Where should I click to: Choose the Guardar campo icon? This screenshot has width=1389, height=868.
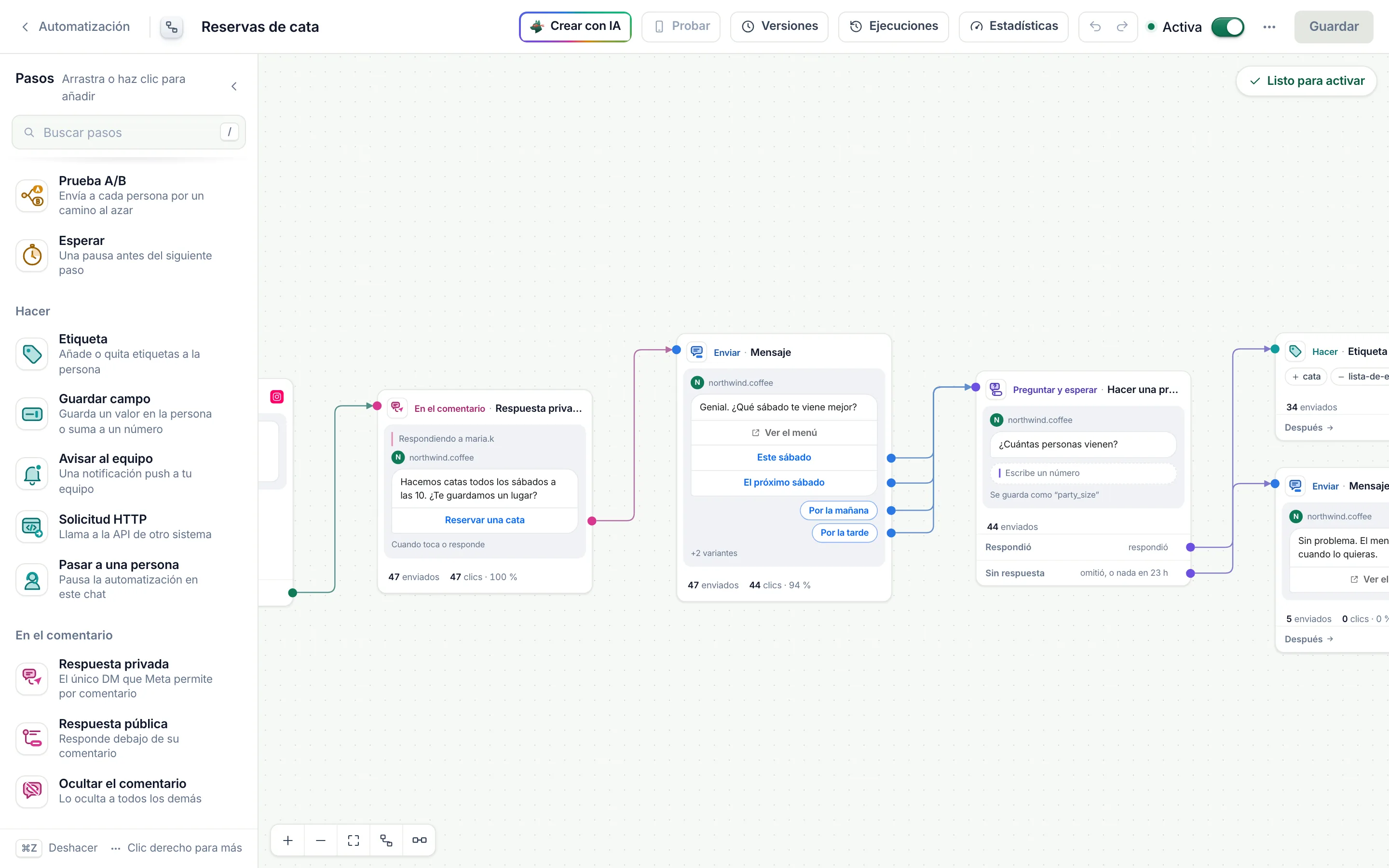(x=32, y=414)
